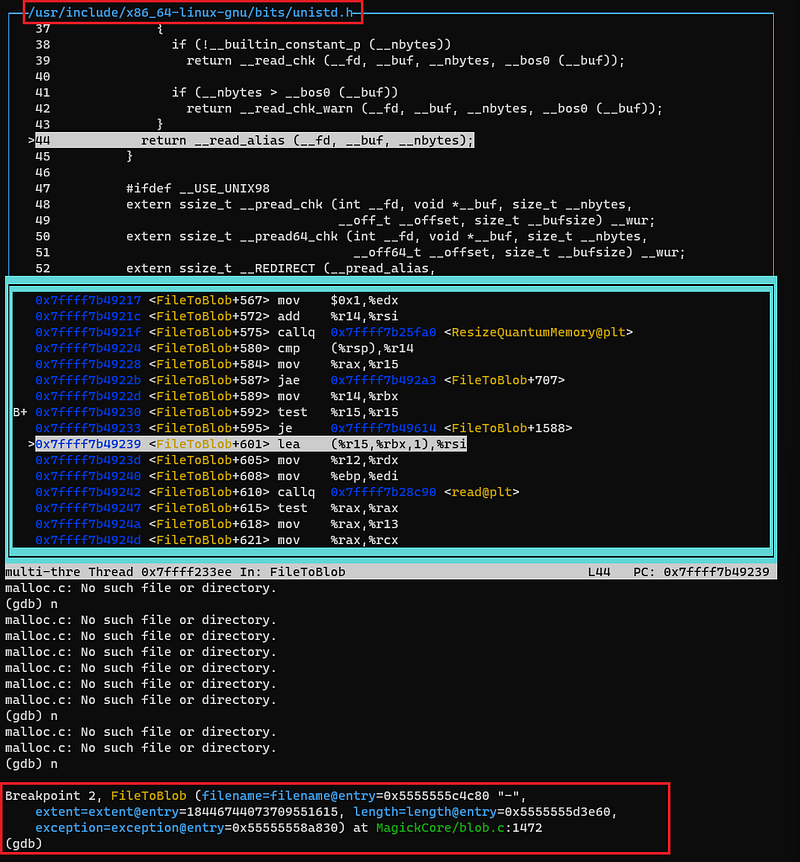Click address 0x7ffff7b49240 mov %ebp,%edi

(88, 476)
